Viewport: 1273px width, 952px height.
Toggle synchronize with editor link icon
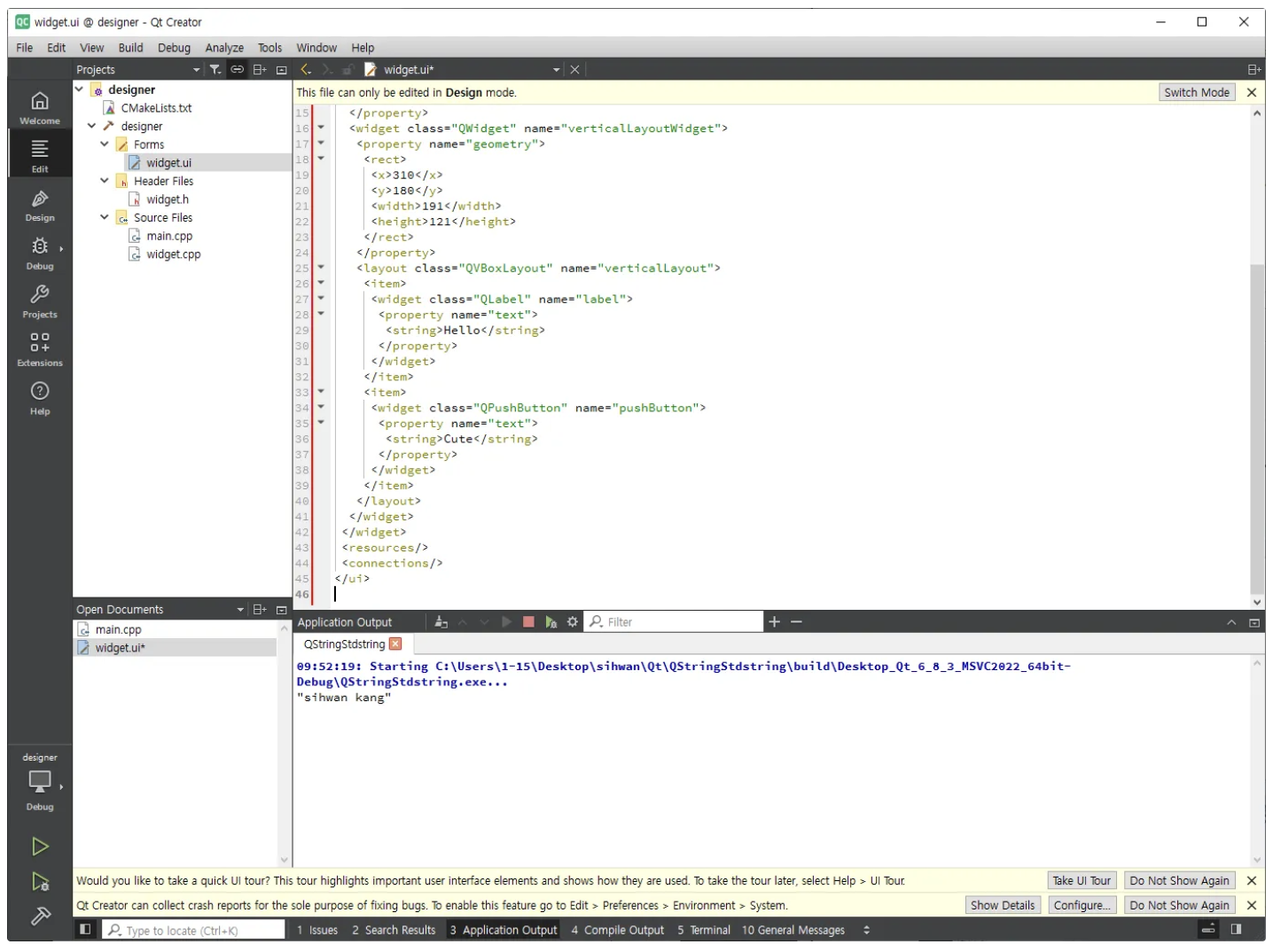click(238, 69)
